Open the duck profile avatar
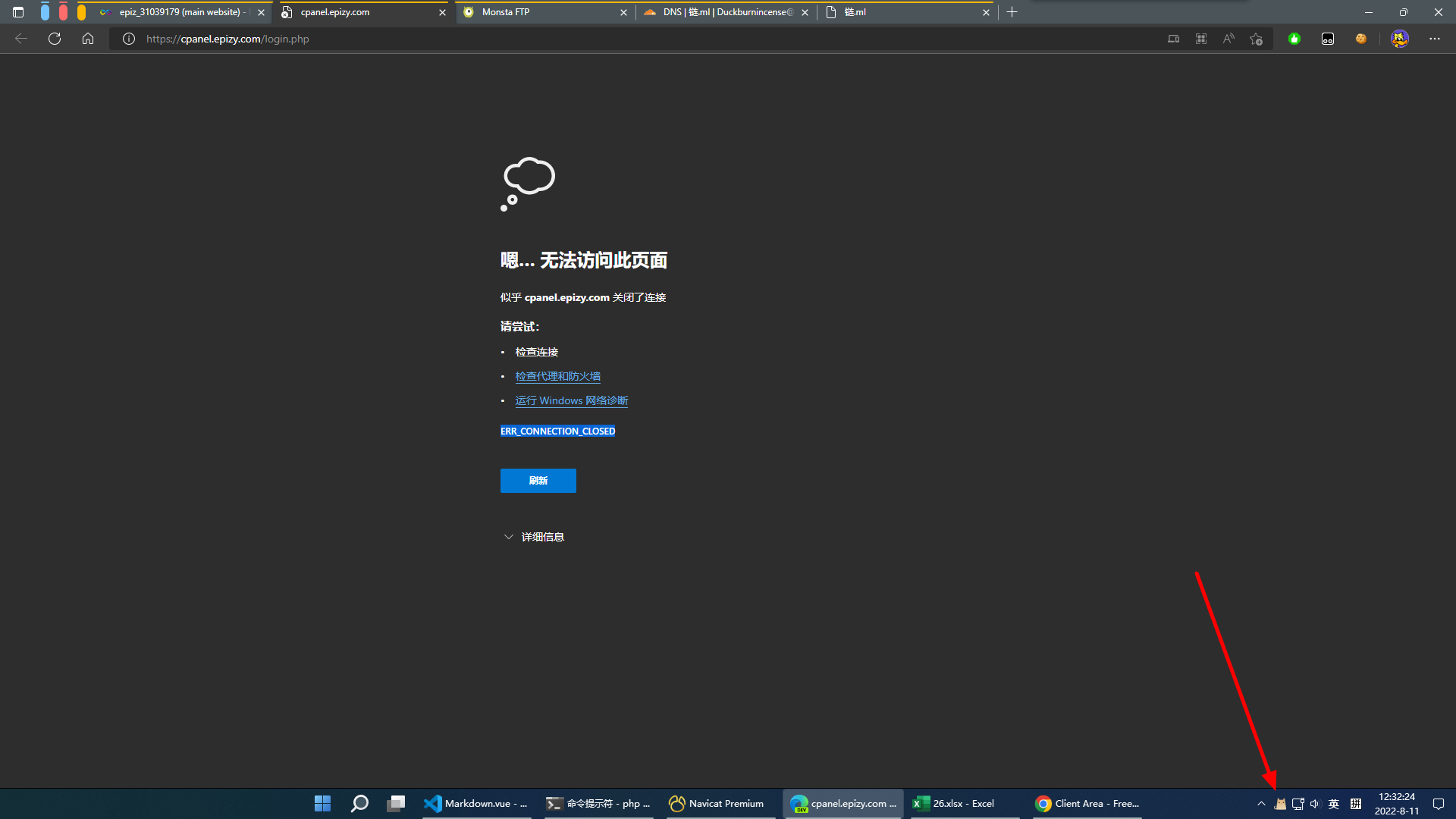The image size is (1456, 819). pyautogui.click(x=1400, y=39)
